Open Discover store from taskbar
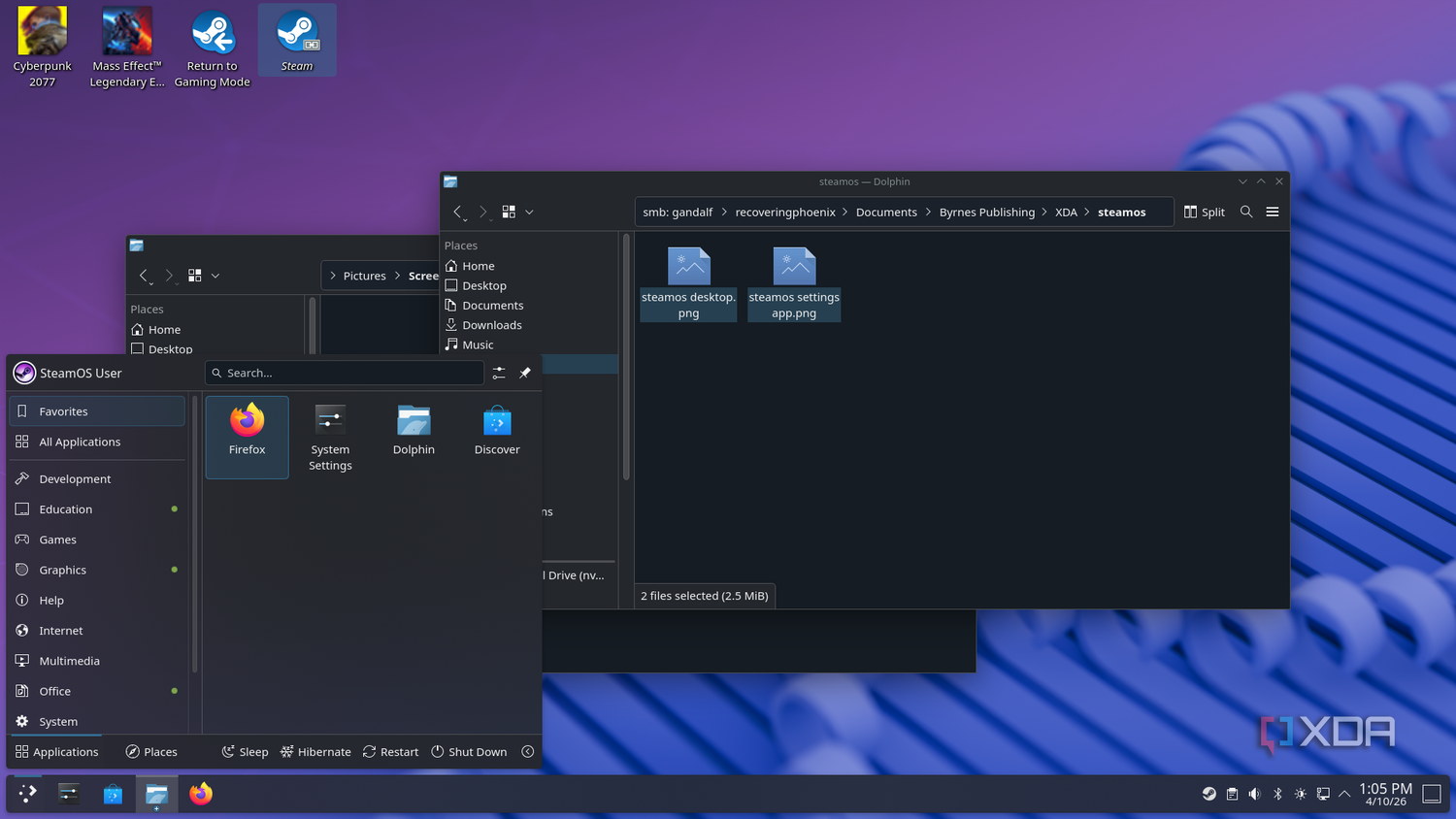1456x819 pixels. tap(113, 794)
